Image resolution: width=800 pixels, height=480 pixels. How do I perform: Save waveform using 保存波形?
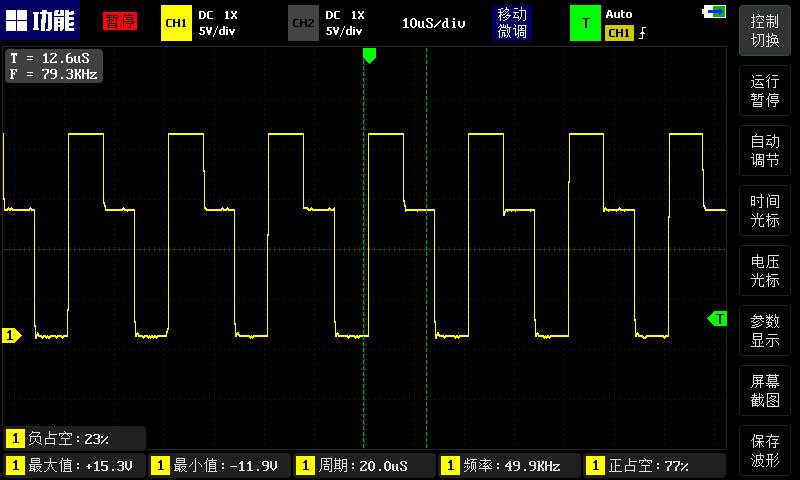coord(765,450)
